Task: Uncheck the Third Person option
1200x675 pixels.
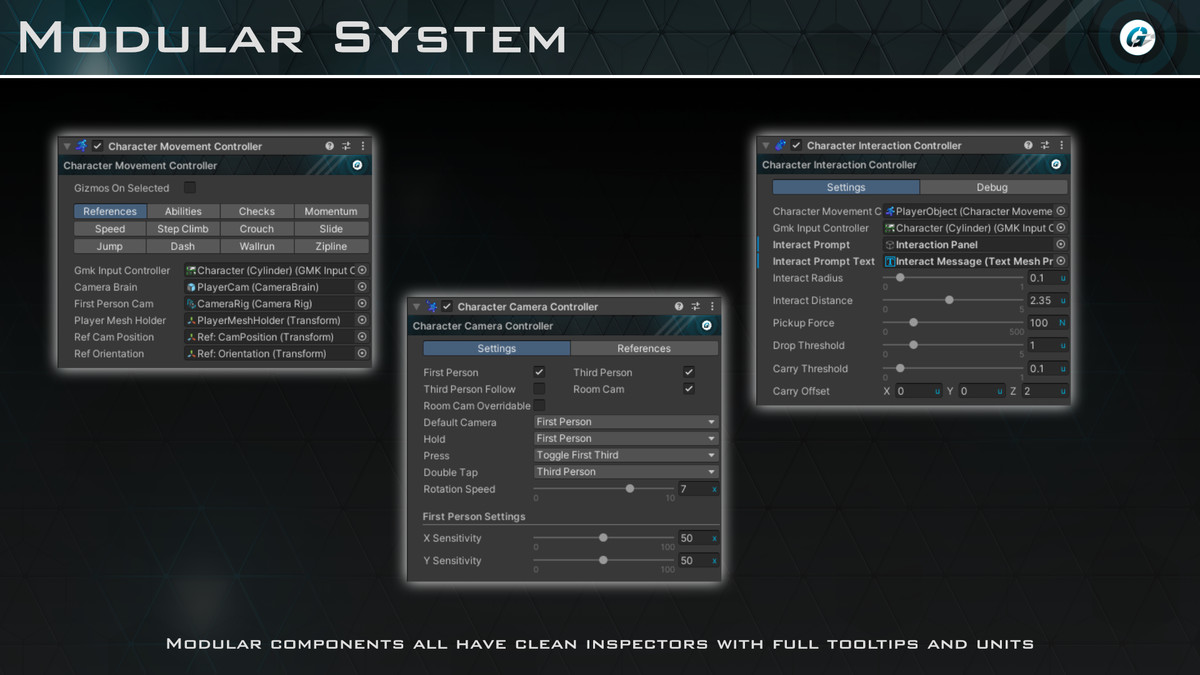Action: coord(688,372)
